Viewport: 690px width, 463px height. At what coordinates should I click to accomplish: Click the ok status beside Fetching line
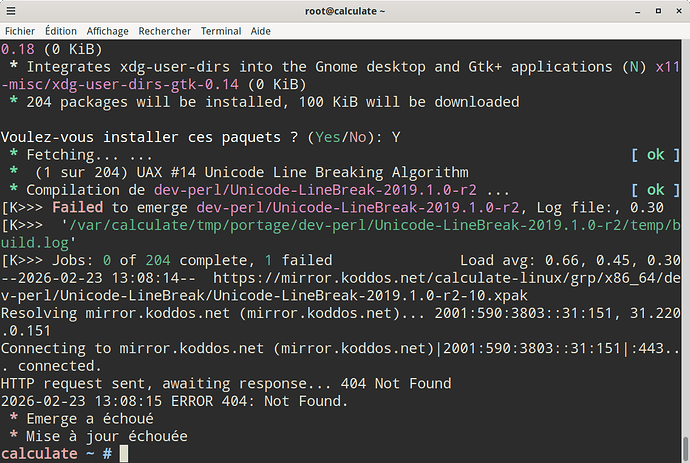click(x=655, y=155)
